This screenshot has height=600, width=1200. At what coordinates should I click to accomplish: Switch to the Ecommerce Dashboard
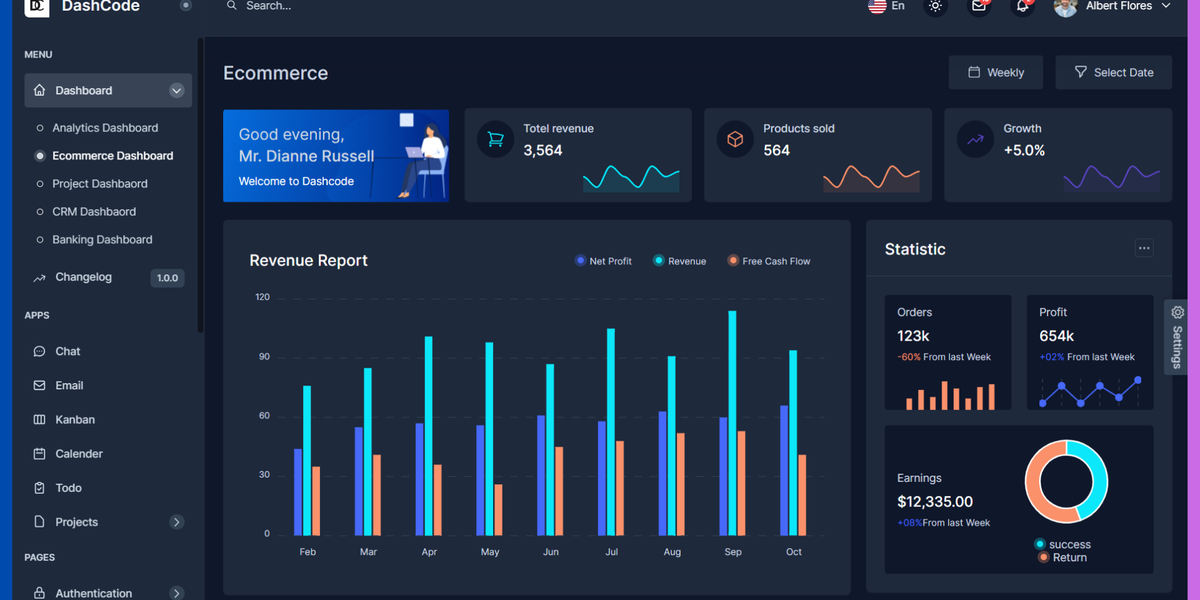click(112, 155)
